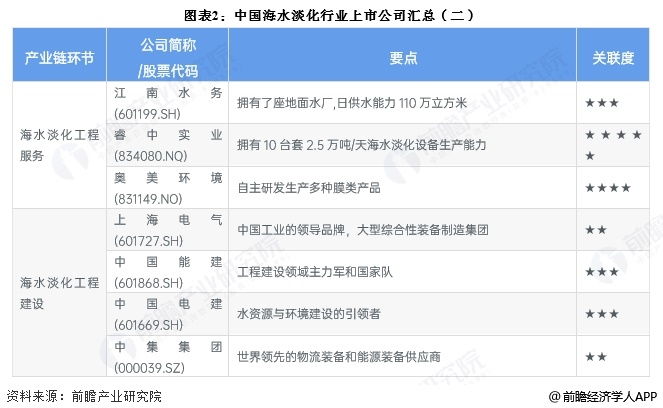The width and height of the screenshot is (663, 408).
Task: Click the company name 中集集团
Action: point(168,347)
